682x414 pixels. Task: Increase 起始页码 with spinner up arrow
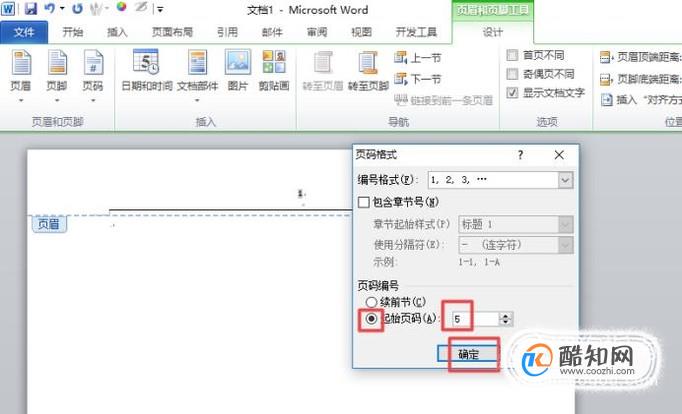coord(505,316)
